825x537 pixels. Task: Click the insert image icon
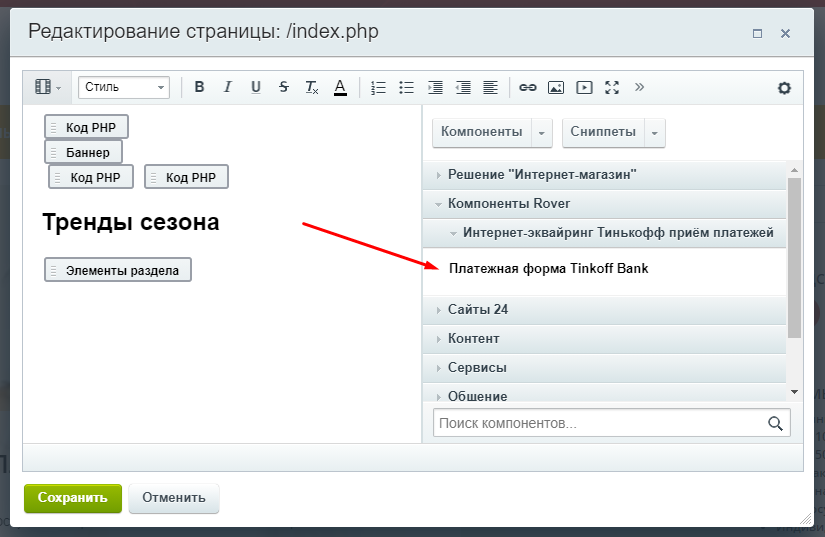(x=556, y=87)
